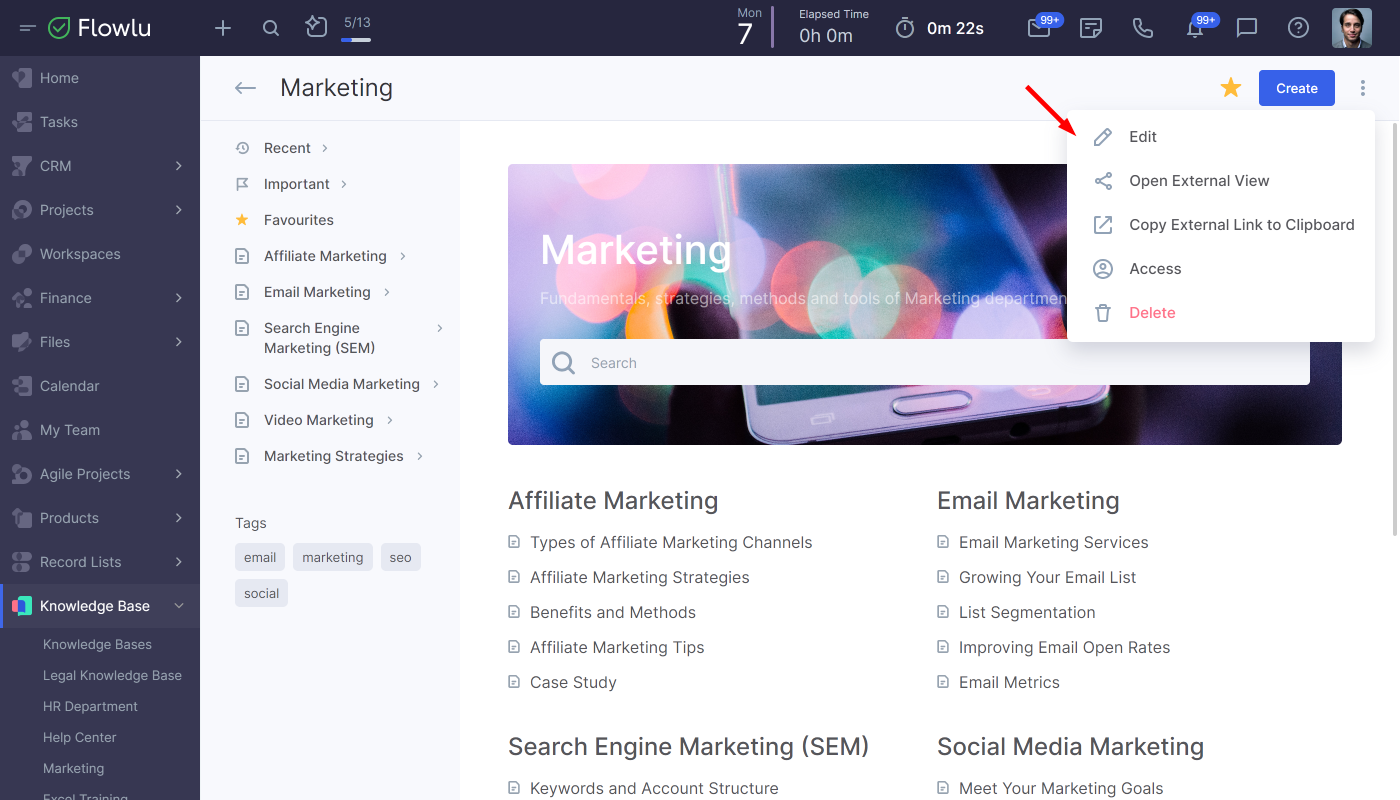Screen dimensions: 1400x800
Task: Open the notifications bell
Action: pyautogui.click(x=1195, y=28)
